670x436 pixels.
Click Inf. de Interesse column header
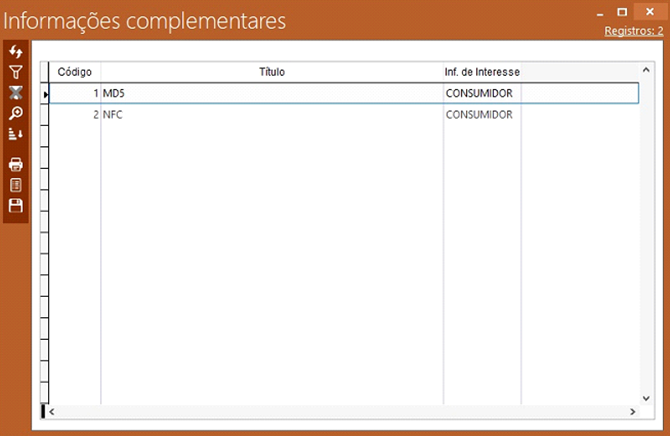[482, 72]
